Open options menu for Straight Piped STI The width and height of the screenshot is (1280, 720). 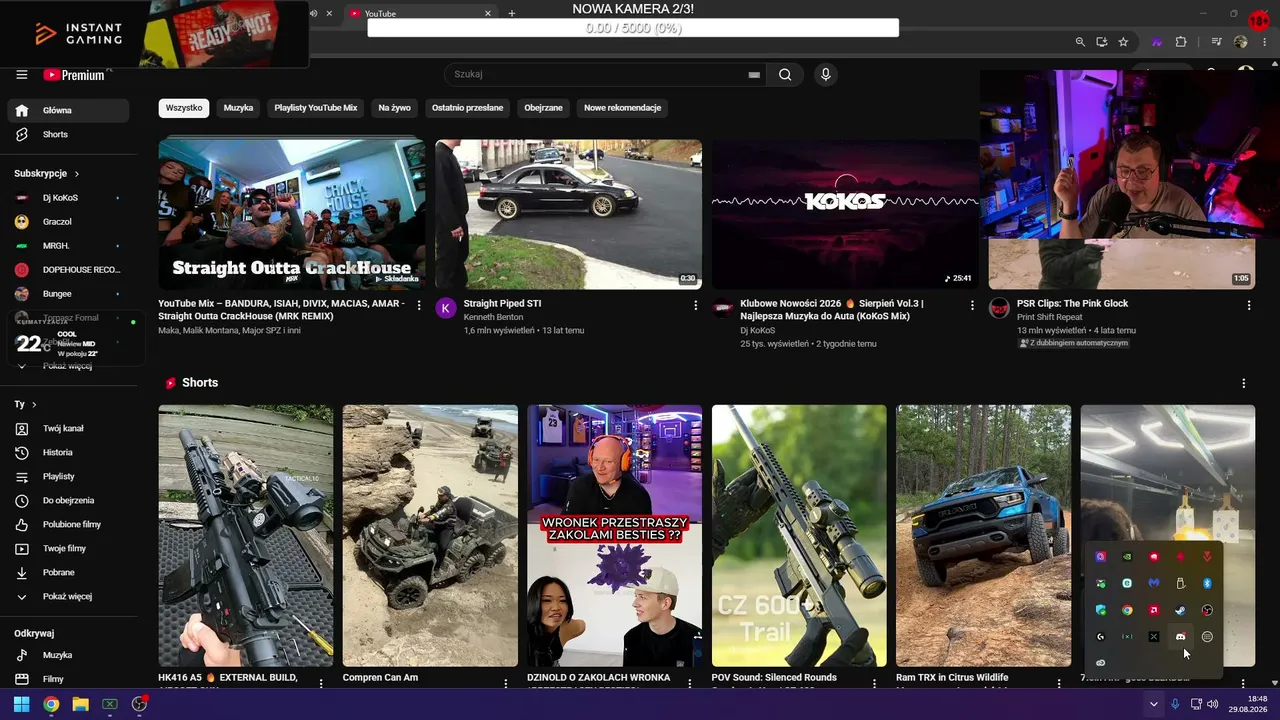(696, 305)
